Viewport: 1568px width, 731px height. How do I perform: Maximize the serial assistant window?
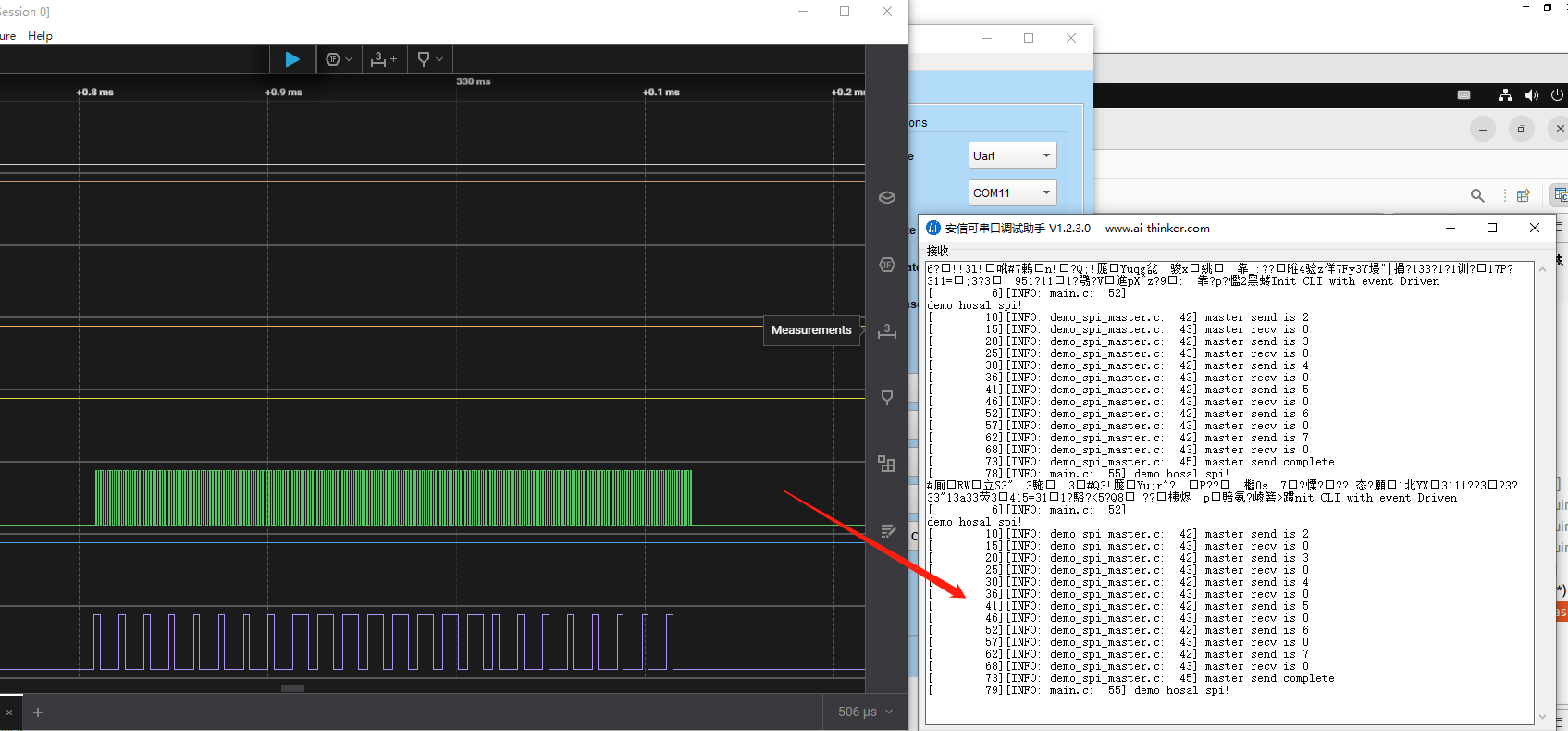pos(1492,228)
